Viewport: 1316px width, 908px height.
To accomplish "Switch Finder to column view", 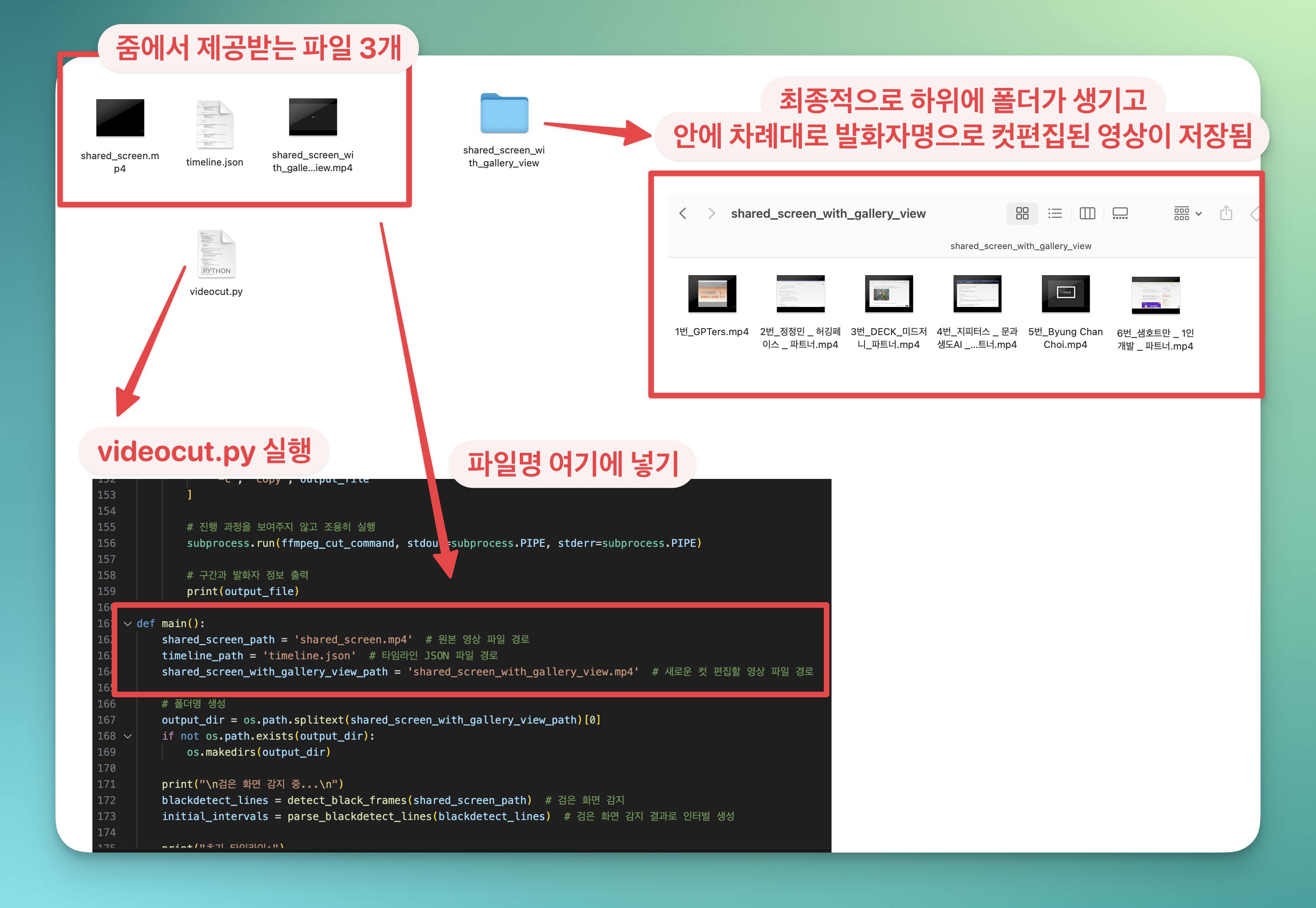I will click(1087, 213).
